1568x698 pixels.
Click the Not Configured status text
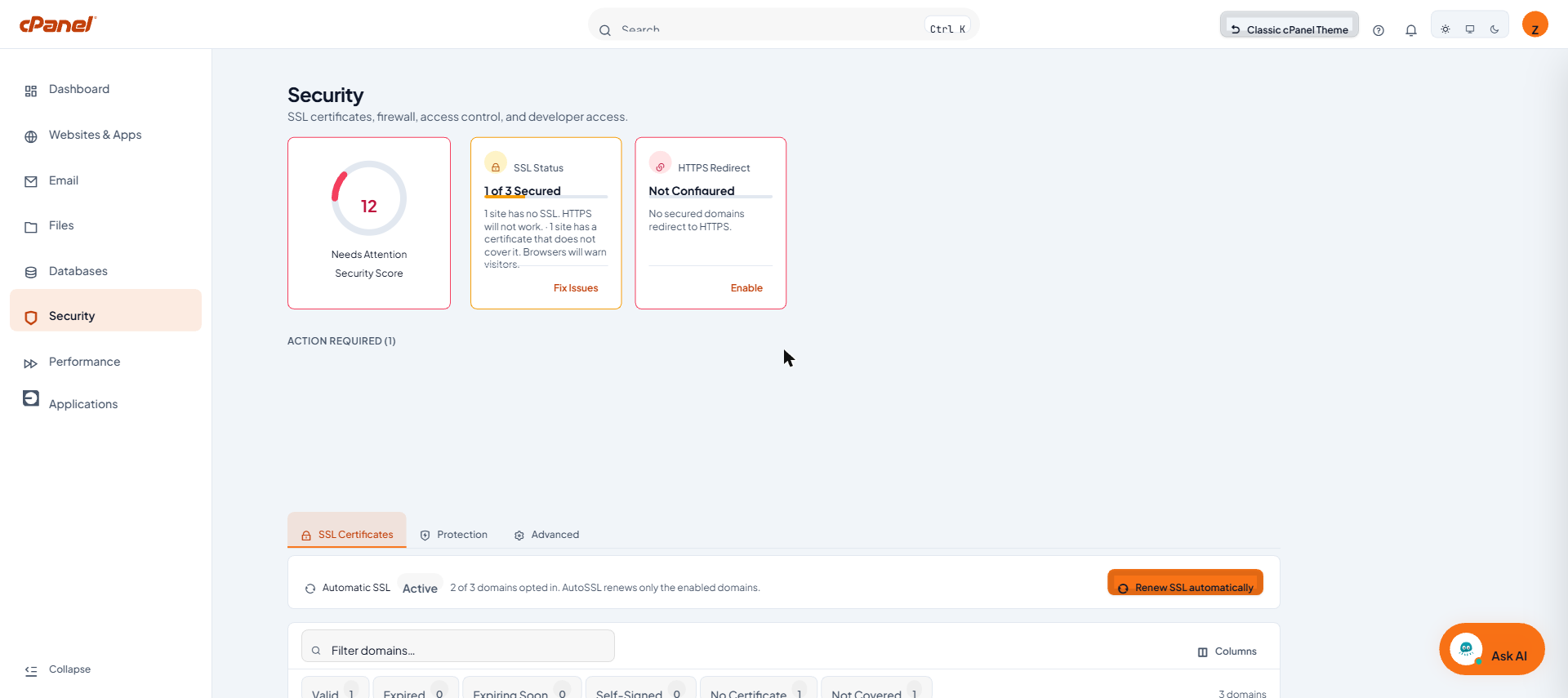coord(692,191)
